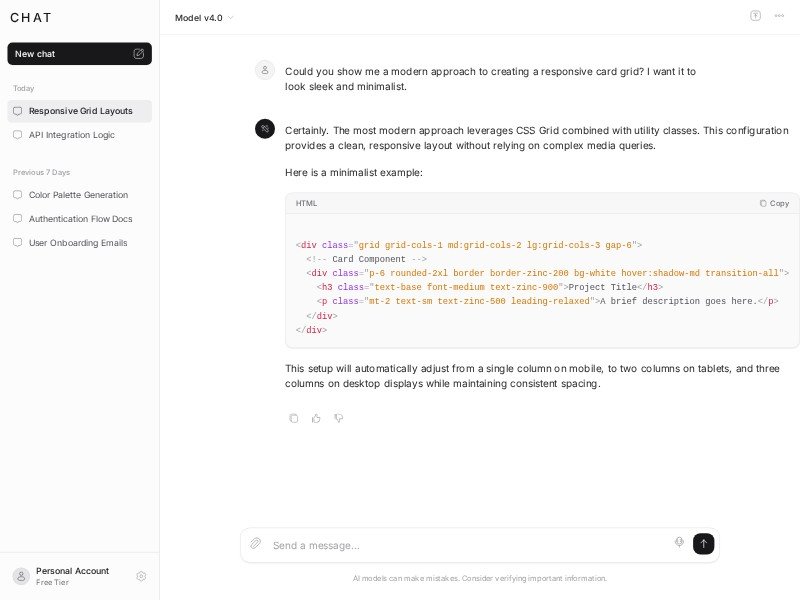Image resolution: width=800 pixels, height=600 pixels.
Task: Give the response a thumbs up
Action: click(x=316, y=418)
